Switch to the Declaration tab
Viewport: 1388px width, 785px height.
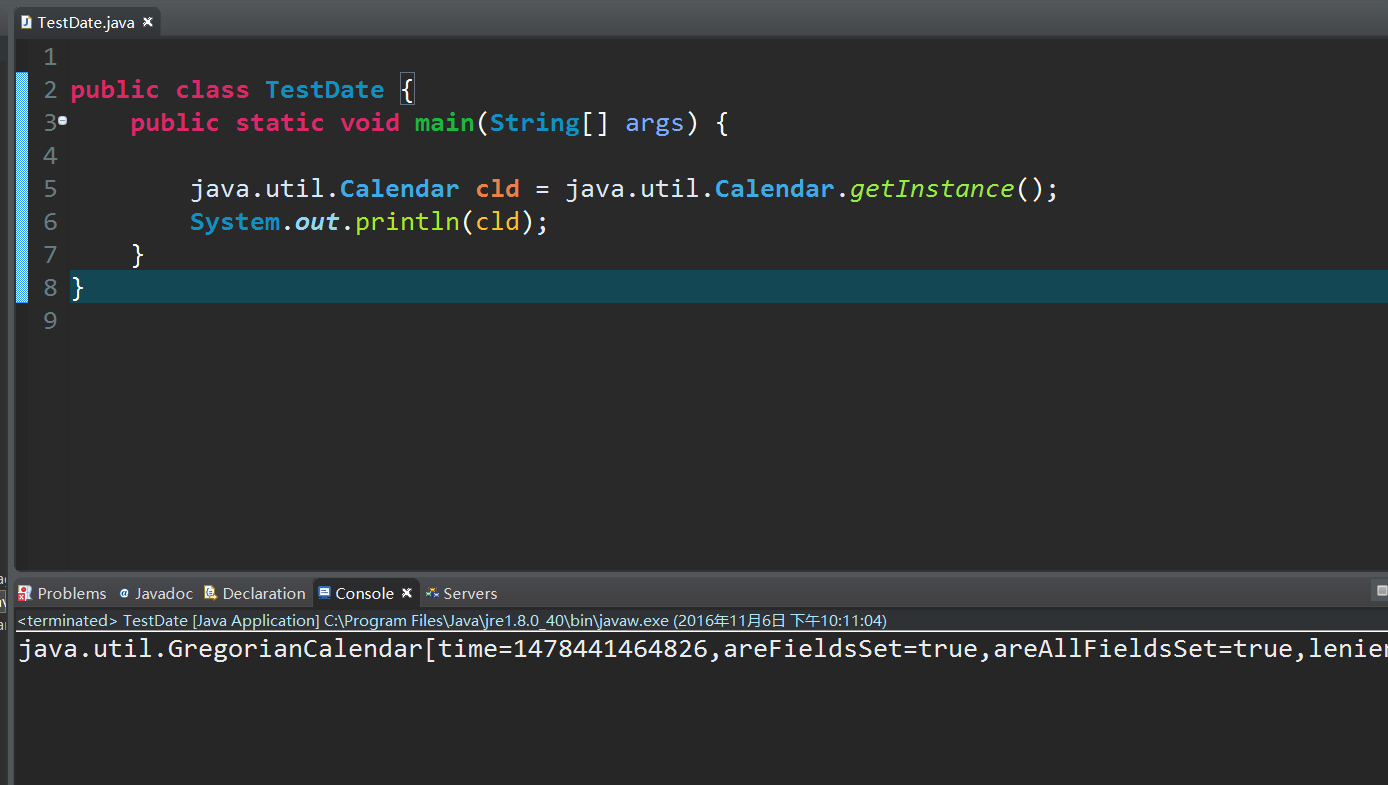263,593
